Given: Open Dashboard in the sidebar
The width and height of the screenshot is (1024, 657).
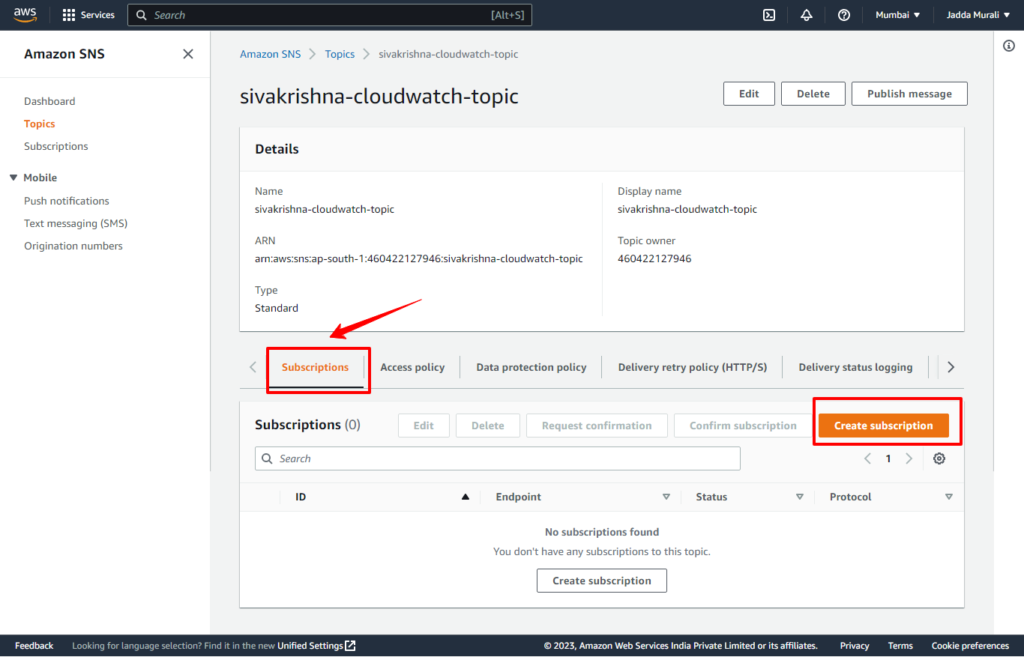Looking at the screenshot, I should click(50, 101).
